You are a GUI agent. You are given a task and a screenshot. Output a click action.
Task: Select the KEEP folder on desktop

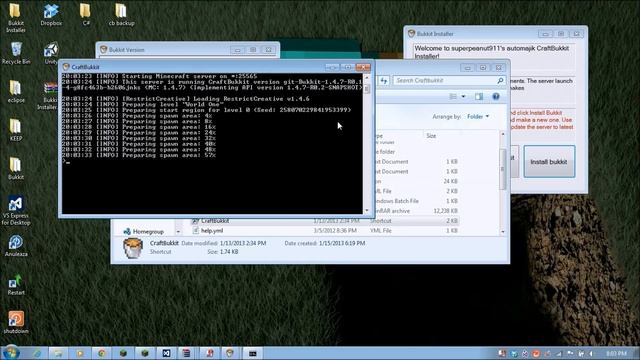[16, 130]
